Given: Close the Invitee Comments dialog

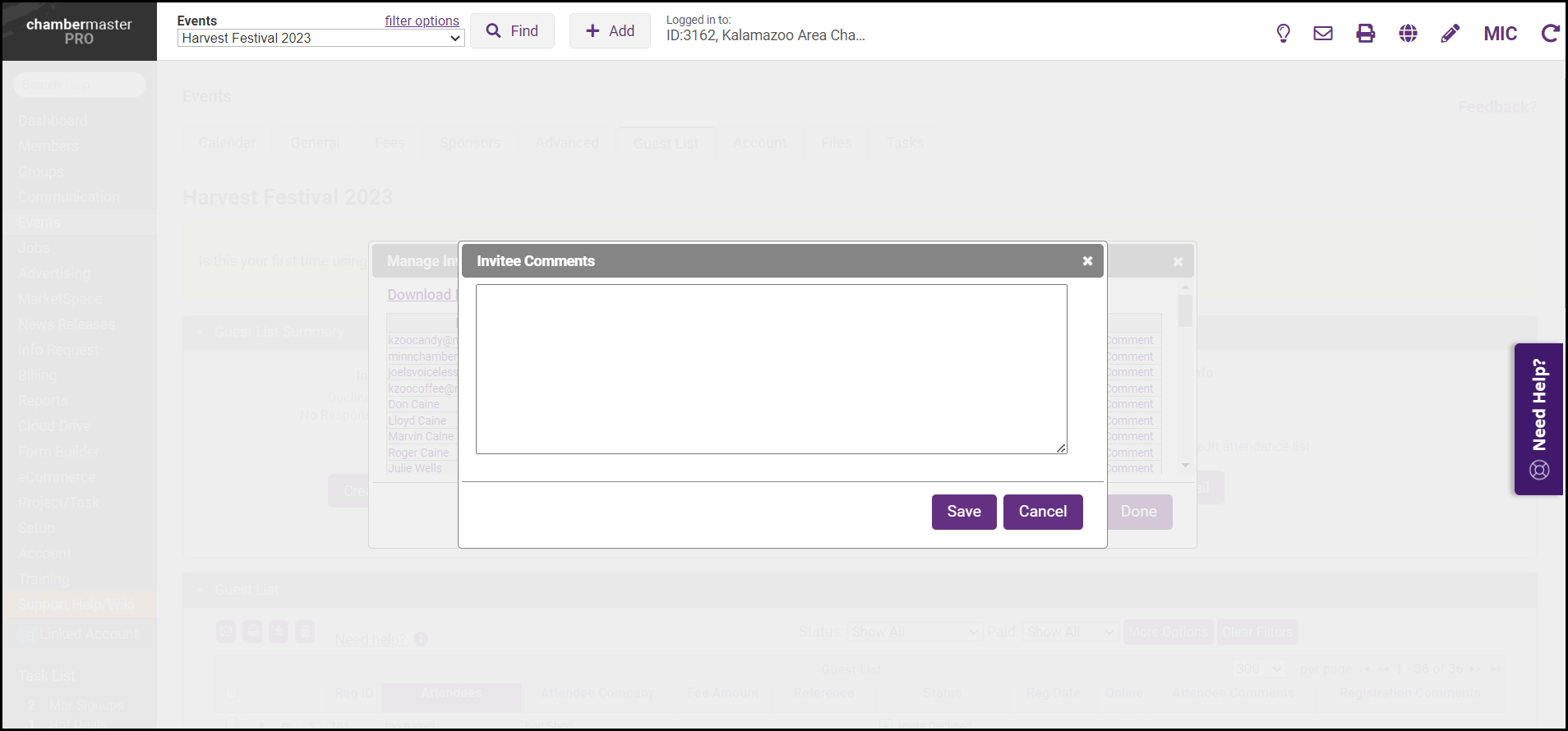Looking at the screenshot, I should point(1087,261).
